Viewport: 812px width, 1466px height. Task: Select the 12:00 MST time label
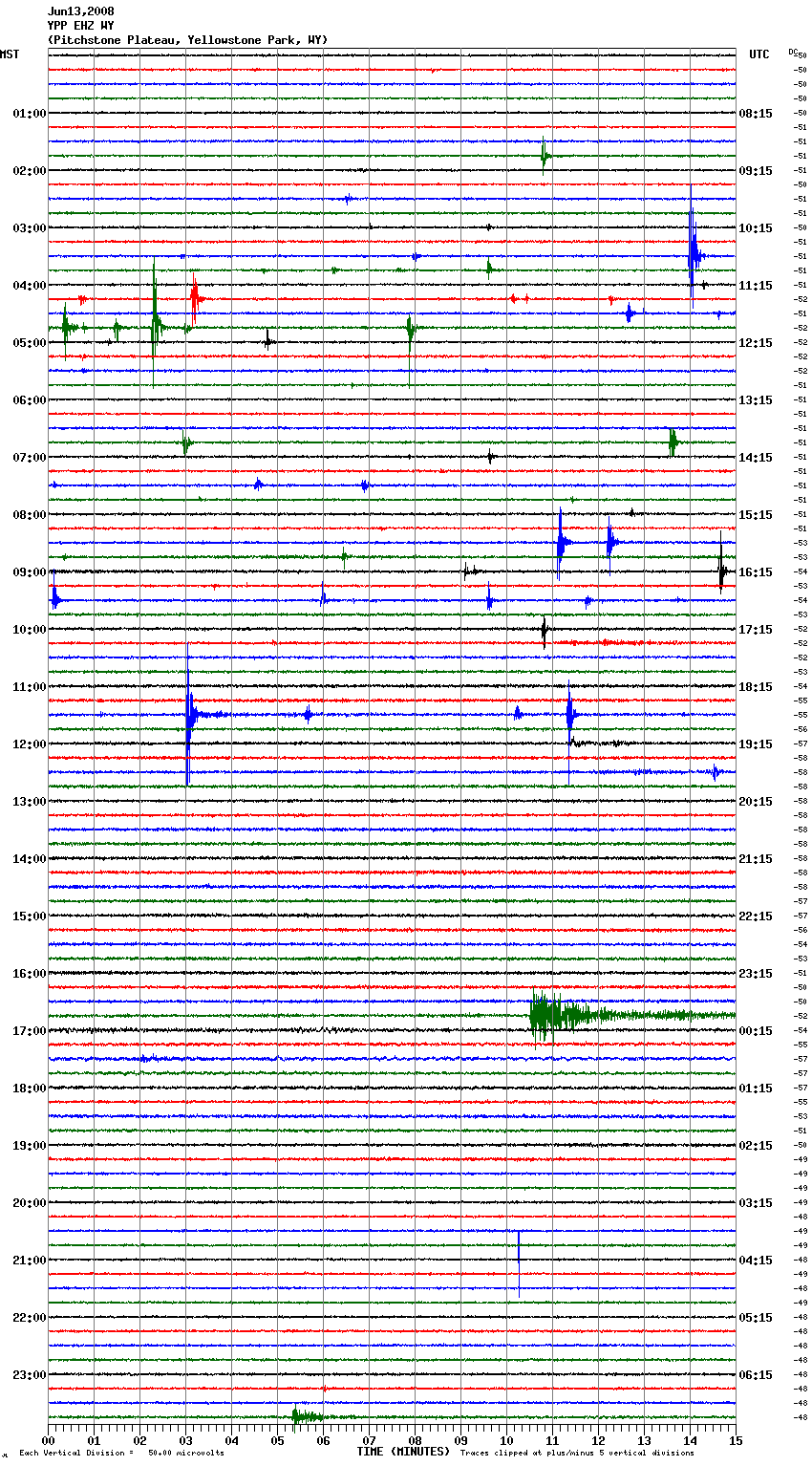[x=29, y=744]
